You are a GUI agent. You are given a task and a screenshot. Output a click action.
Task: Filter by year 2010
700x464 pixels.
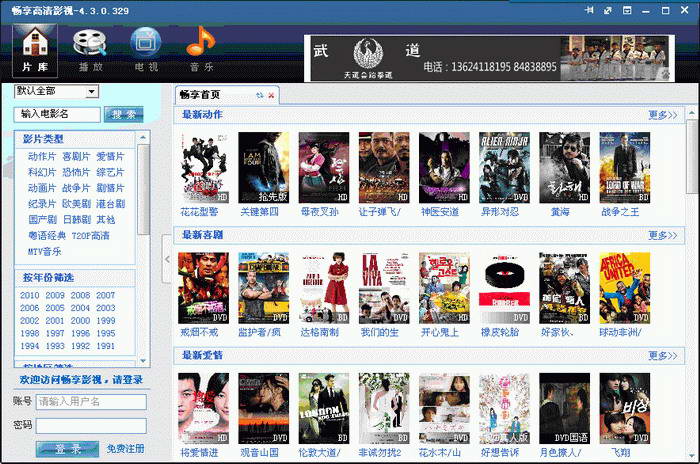(29, 295)
